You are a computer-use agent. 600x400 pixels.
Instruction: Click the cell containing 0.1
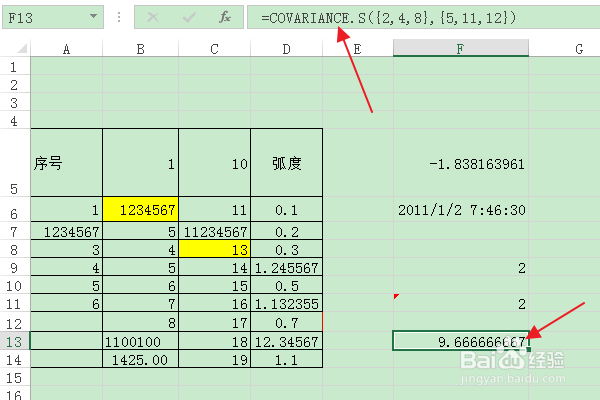[287, 209]
